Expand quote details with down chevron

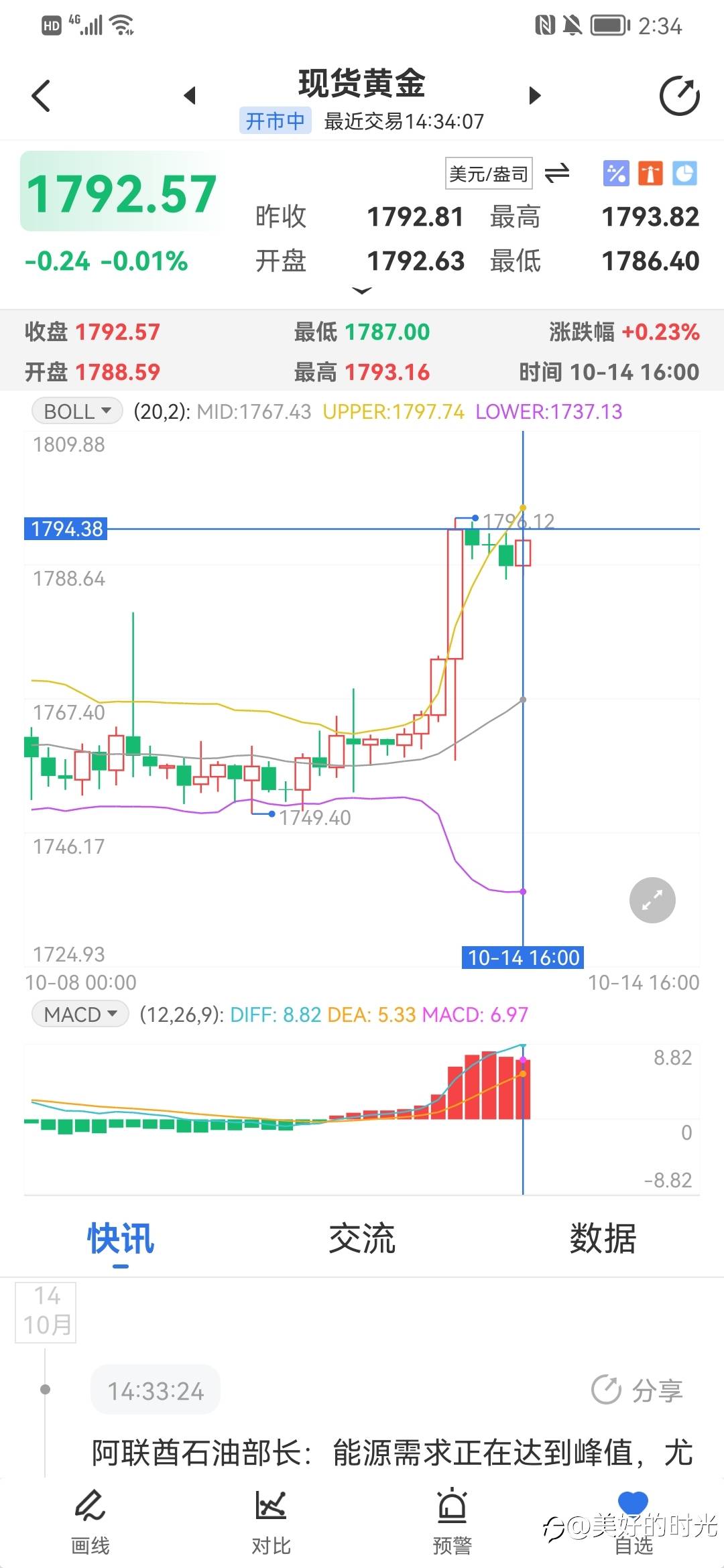tap(362, 291)
